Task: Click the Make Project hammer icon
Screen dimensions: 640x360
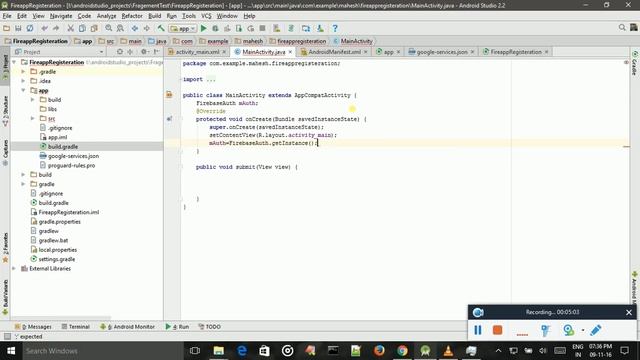Action: [x=161, y=28]
